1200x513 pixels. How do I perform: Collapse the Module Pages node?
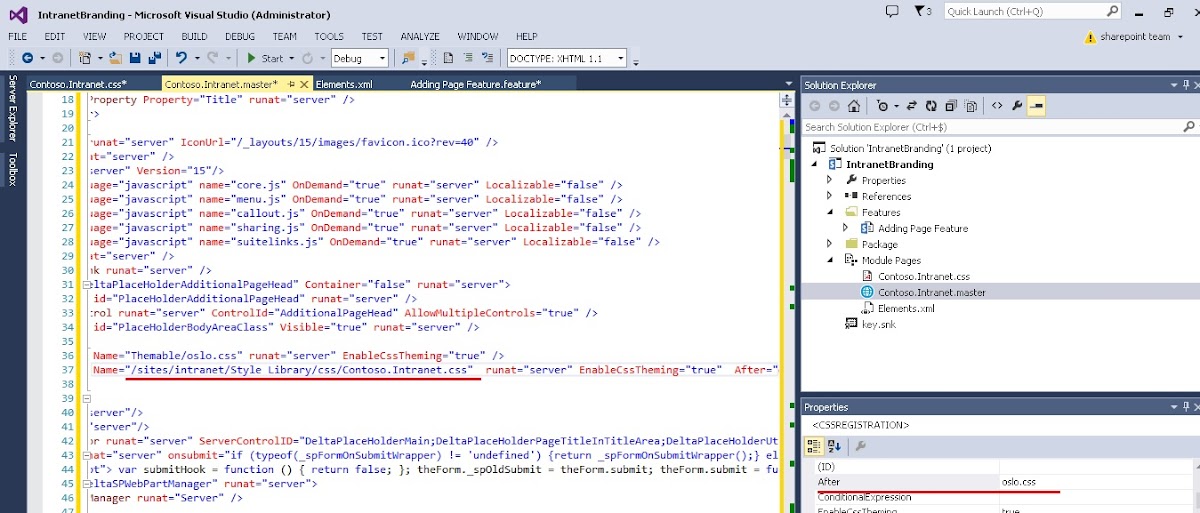(829, 260)
